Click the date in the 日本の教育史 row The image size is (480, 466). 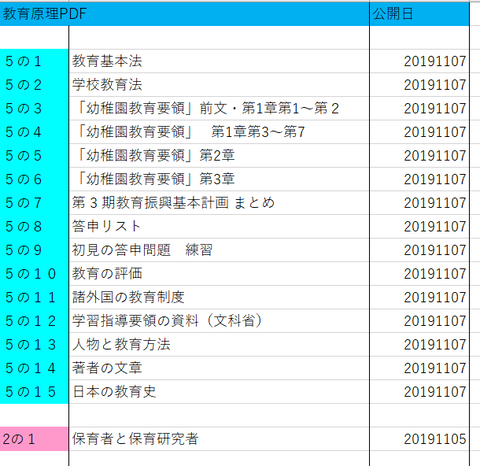pyautogui.click(x=419, y=392)
